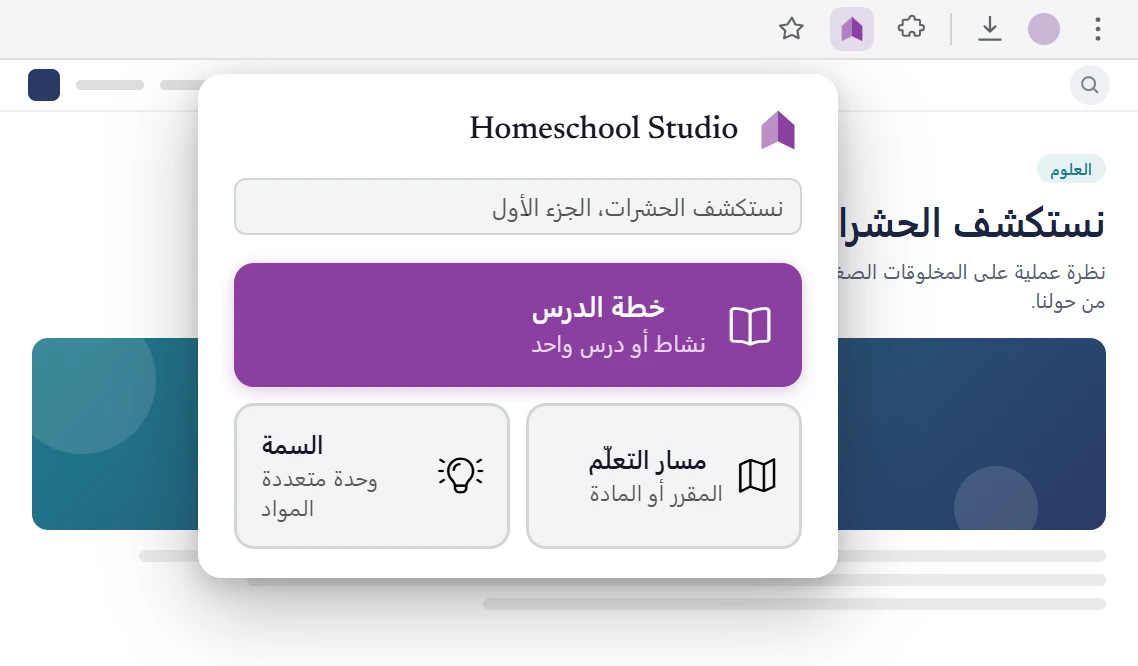The image size is (1138, 666).
Task: Click the lesson title input field
Action: point(517,207)
